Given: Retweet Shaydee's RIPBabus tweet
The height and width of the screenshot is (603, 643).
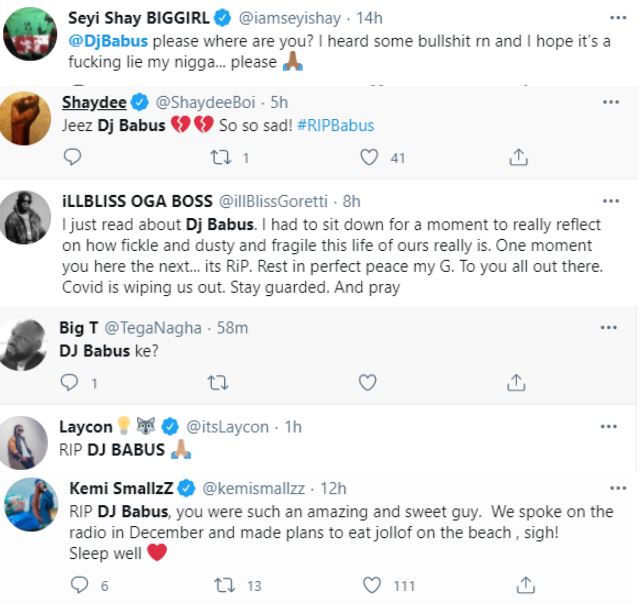Looking at the screenshot, I should [x=218, y=157].
